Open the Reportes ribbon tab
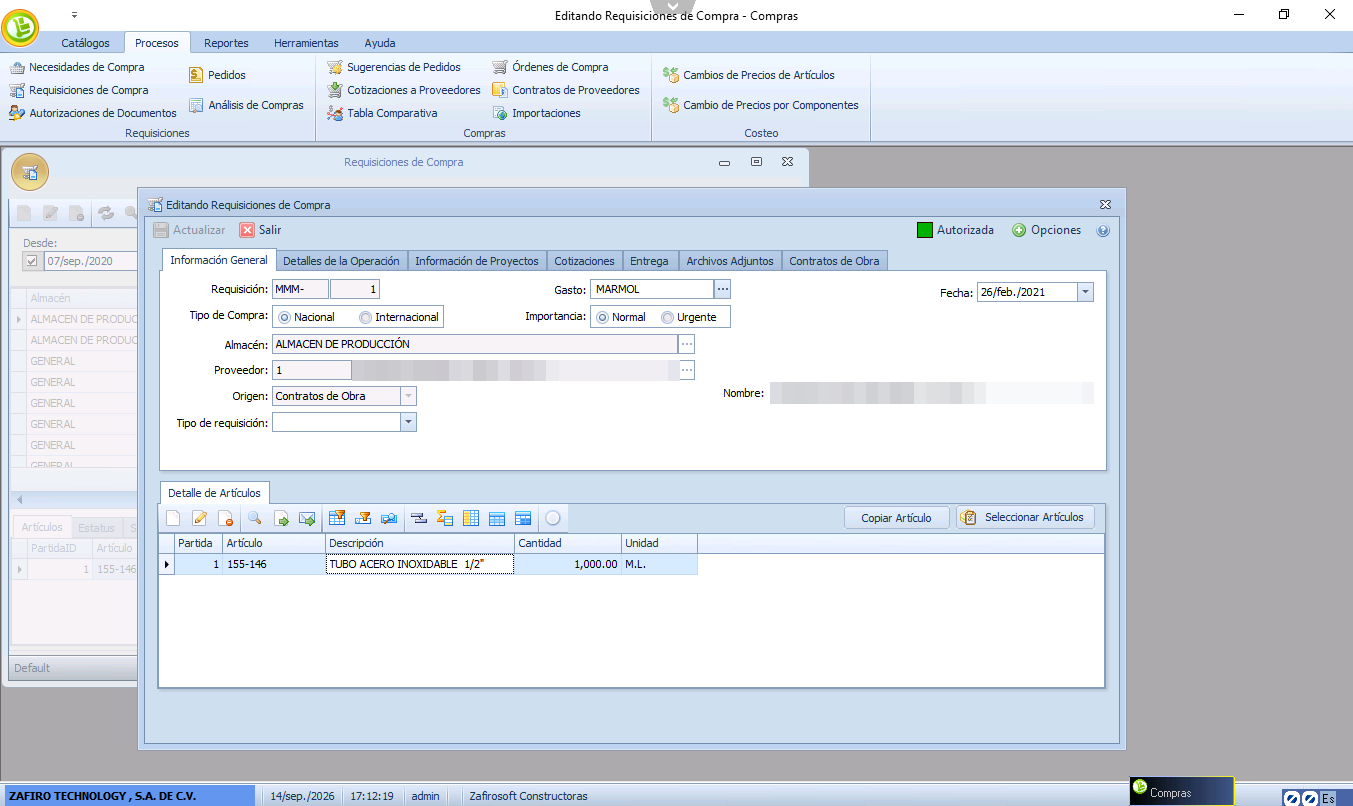The height and width of the screenshot is (806, 1353). tap(226, 43)
